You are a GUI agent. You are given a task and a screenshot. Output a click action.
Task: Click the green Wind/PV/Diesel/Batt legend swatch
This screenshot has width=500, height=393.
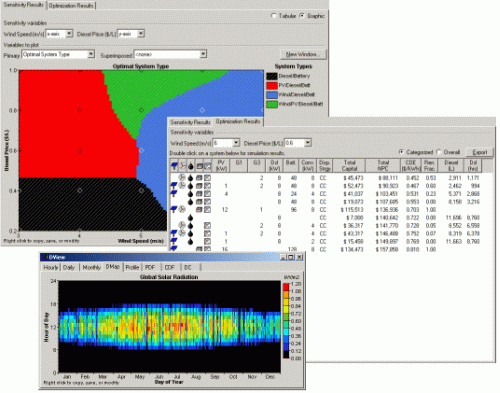pyautogui.click(x=272, y=104)
